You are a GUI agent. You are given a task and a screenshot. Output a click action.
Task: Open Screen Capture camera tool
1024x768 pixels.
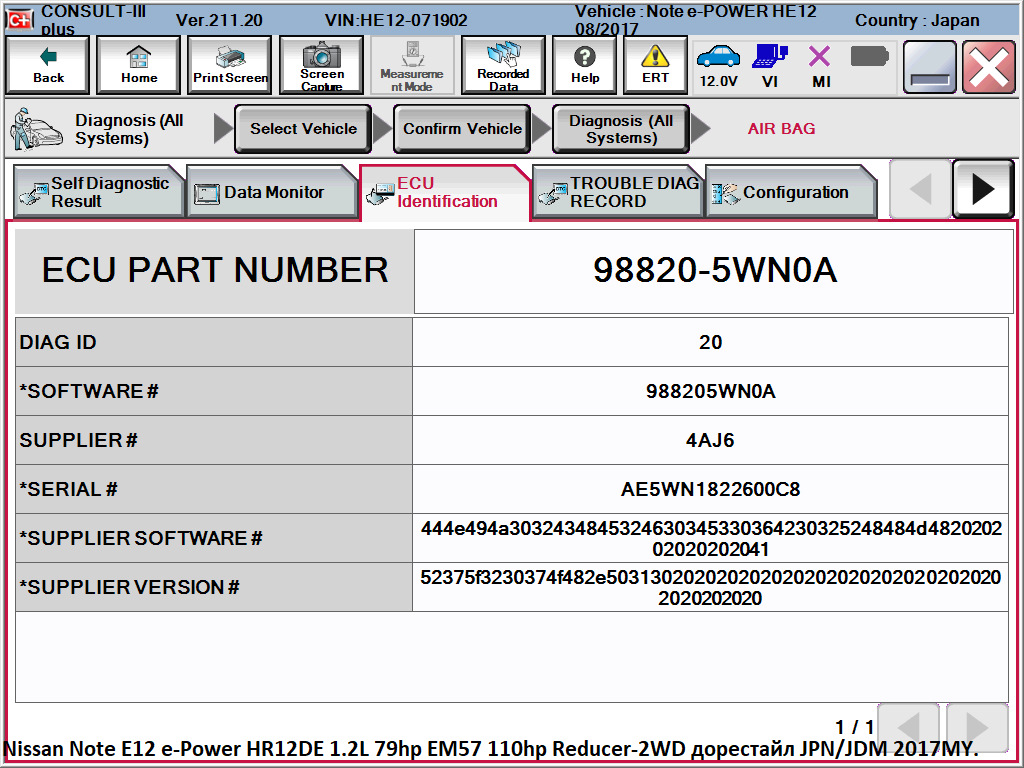(321, 65)
